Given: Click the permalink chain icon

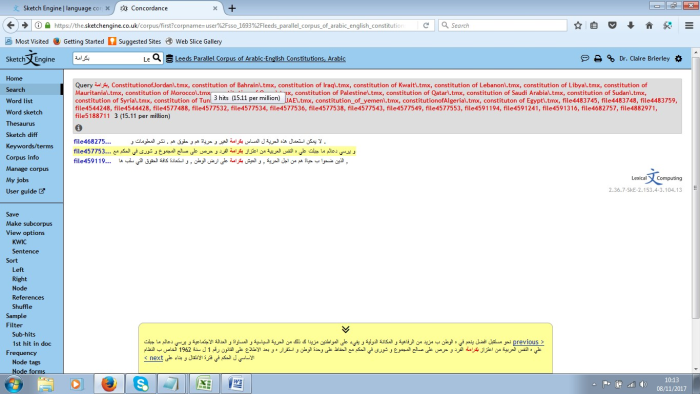Looking at the screenshot, I should [x=611, y=58].
